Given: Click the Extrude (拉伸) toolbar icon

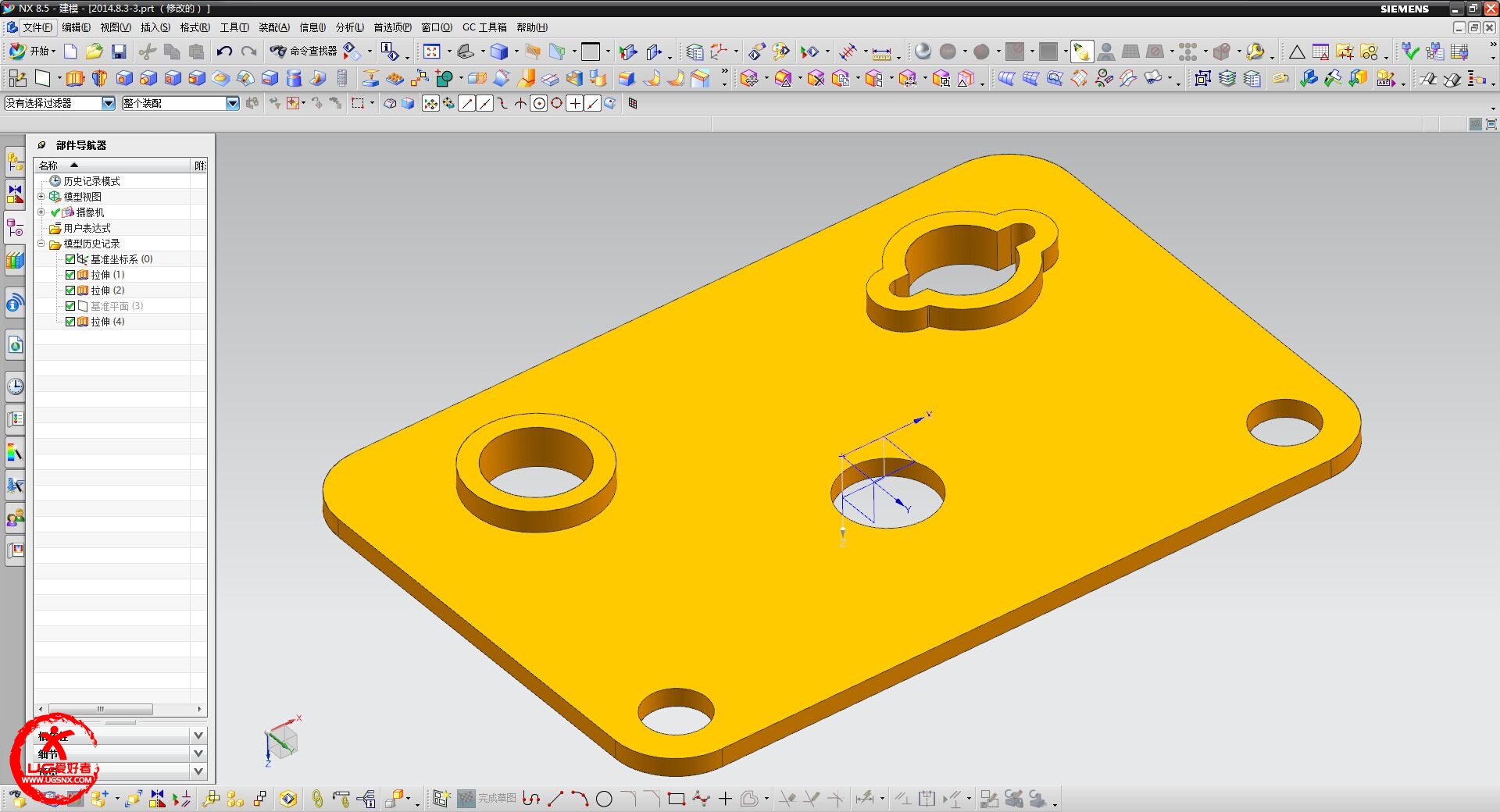Looking at the screenshot, I should [x=75, y=78].
